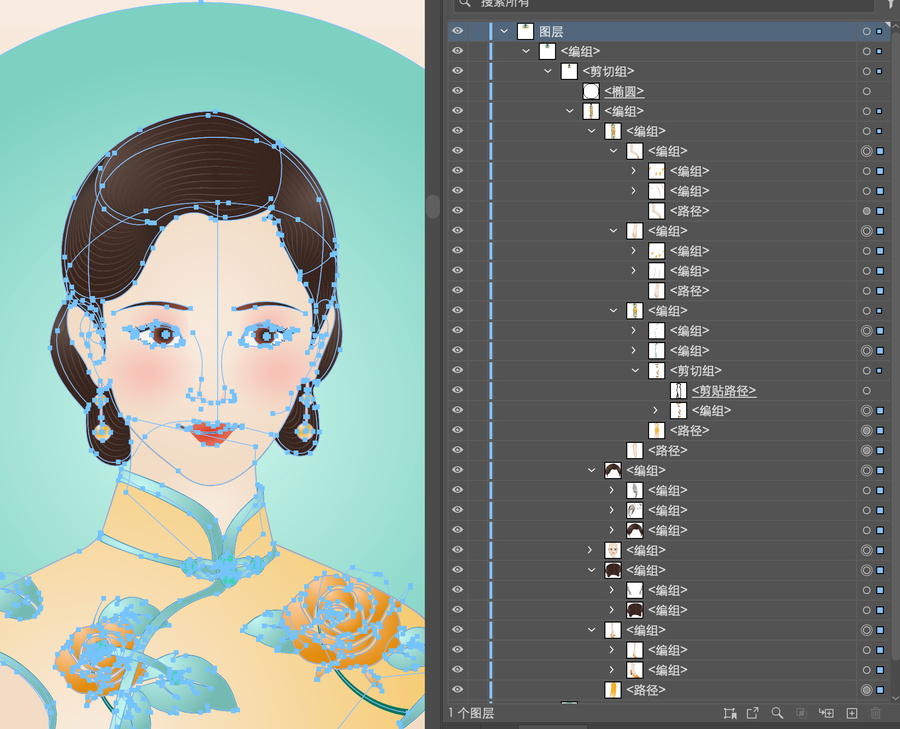Select the 图层 layer name
The height and width of the screenshot is (729, 900).
pyautogui.click(x=551, y=32)
